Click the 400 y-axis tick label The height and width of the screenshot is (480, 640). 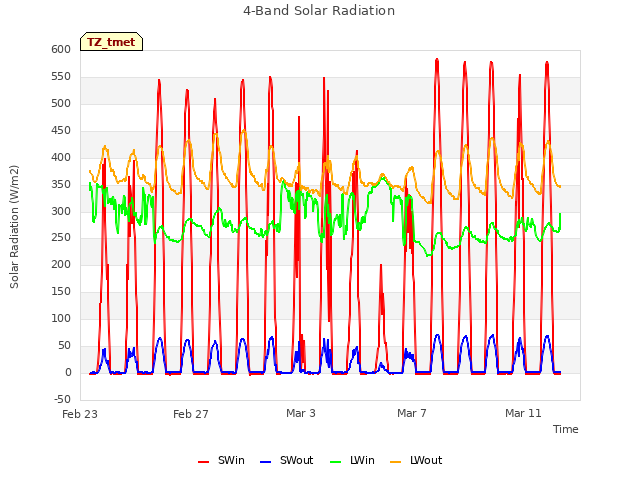pyautogui.click(x=61, y=158)
